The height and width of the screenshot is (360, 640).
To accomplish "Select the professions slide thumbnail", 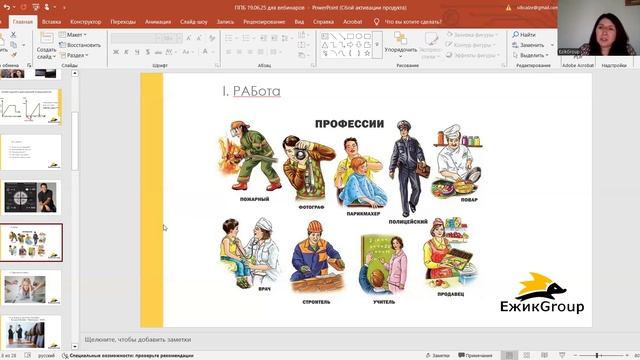I will coord(31,242).
